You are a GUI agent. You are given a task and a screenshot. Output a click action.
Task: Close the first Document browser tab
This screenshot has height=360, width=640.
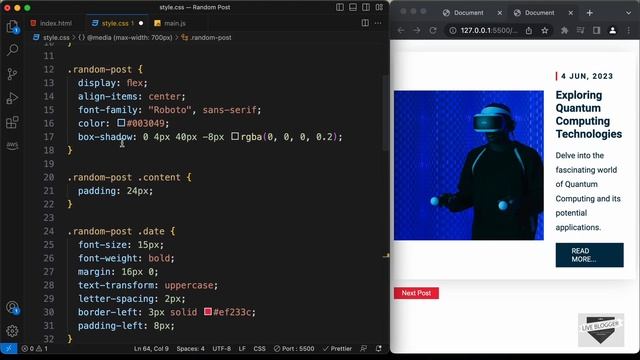[500, 13]
